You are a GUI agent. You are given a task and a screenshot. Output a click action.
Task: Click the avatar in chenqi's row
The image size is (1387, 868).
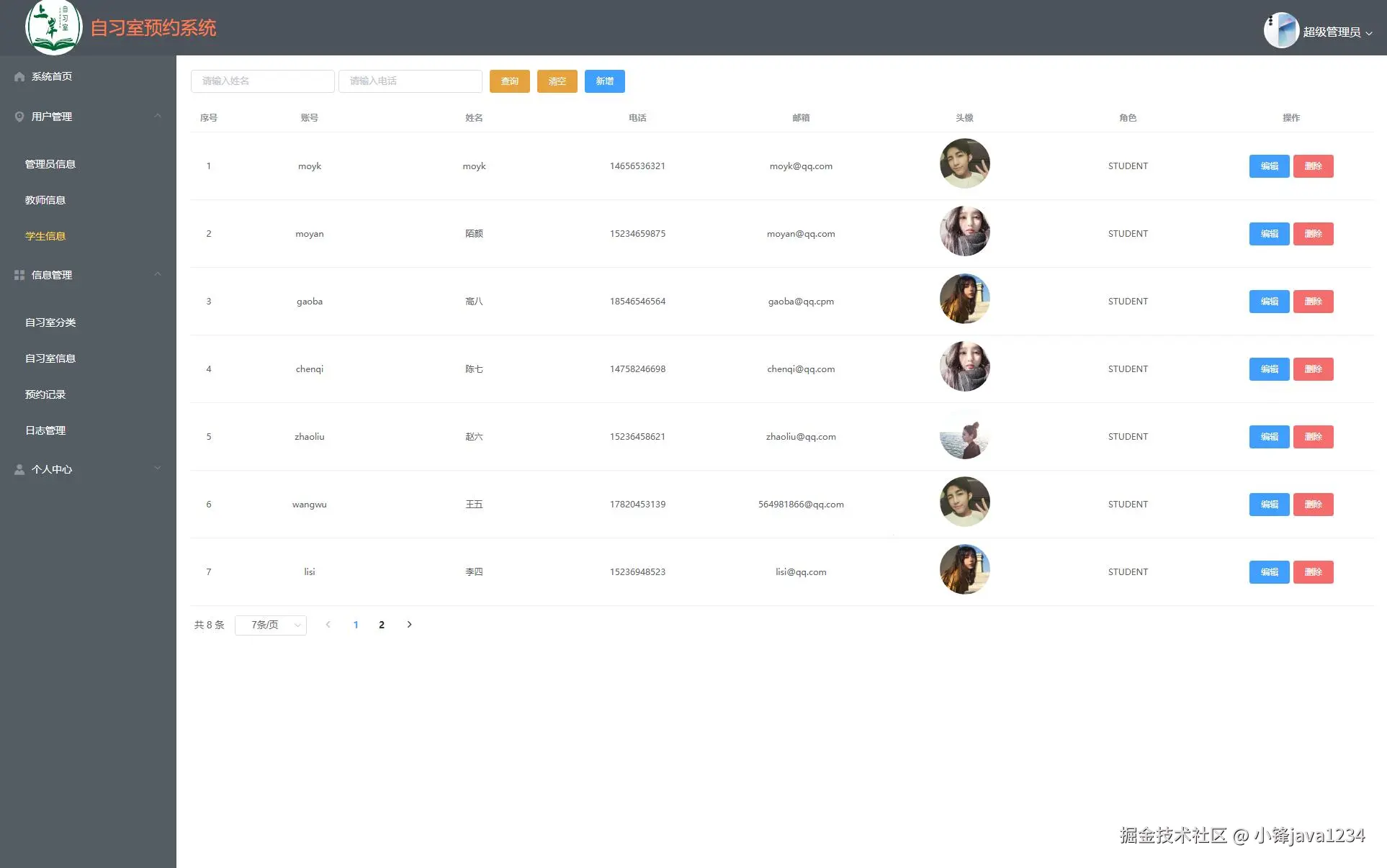click(965, 366)
